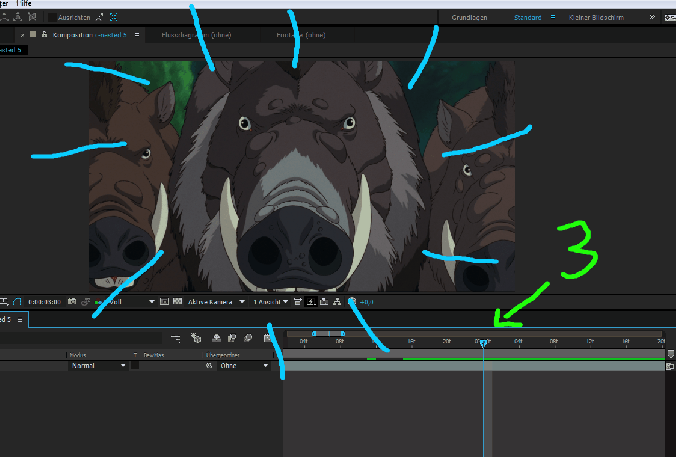
Task: Open the Komposition panel menu
Action: click(x=137, y=35)
